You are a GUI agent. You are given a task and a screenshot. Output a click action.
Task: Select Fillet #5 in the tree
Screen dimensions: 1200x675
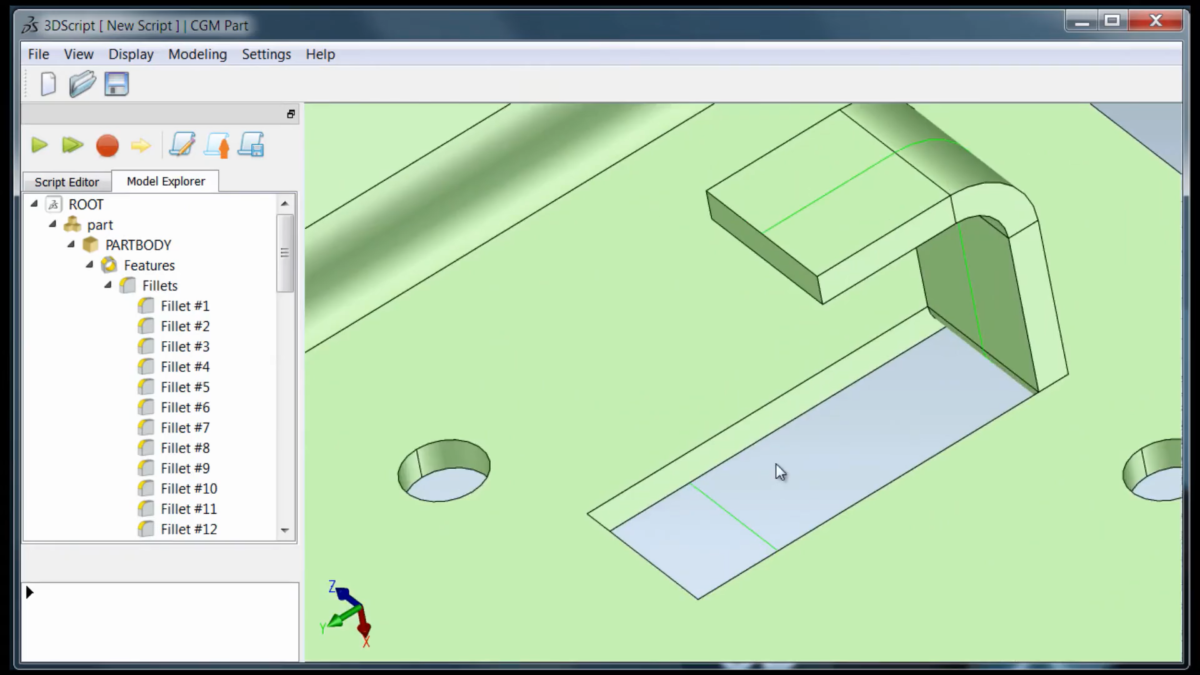pos(185,387)
